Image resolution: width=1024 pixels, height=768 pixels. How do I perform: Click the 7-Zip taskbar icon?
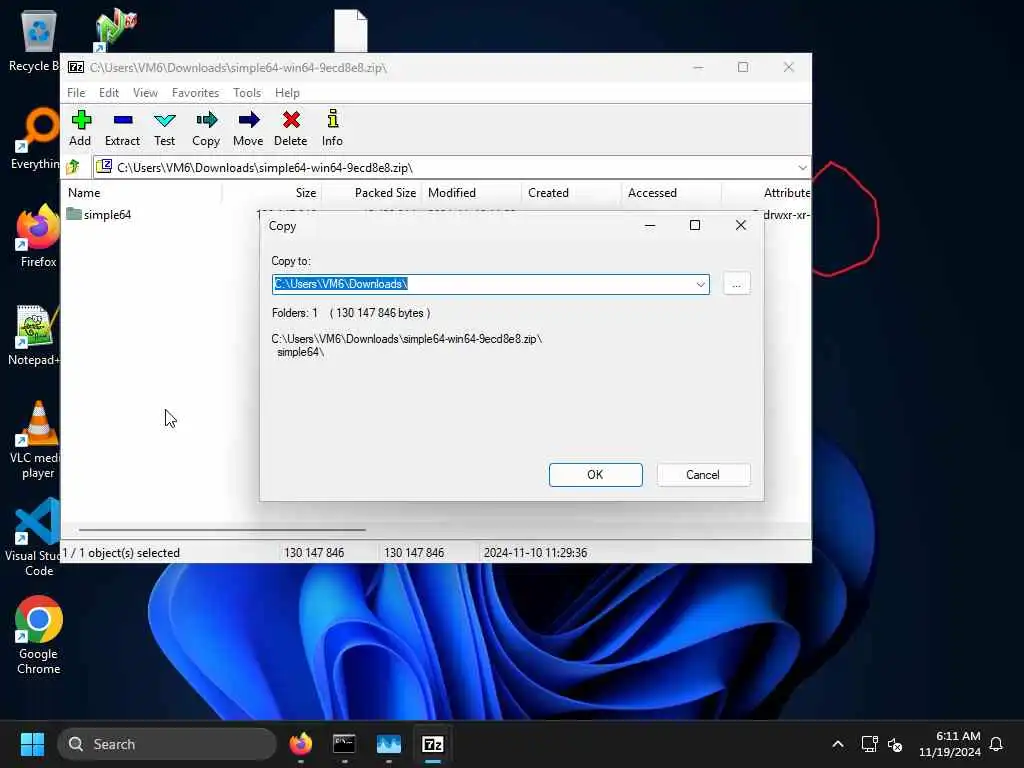(433, 744)
